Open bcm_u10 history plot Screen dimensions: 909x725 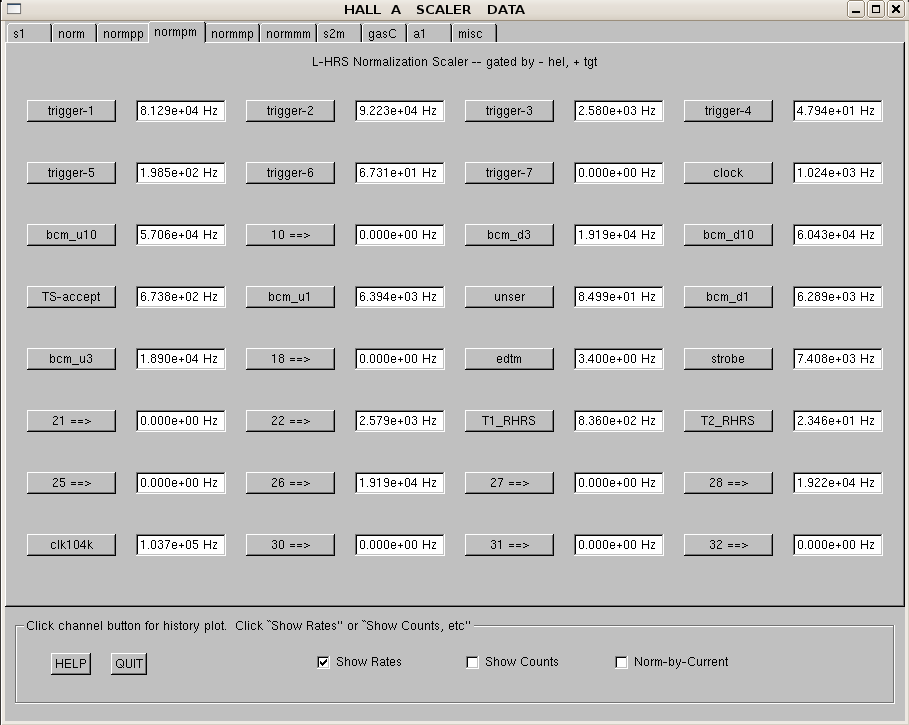pos(71,235)
